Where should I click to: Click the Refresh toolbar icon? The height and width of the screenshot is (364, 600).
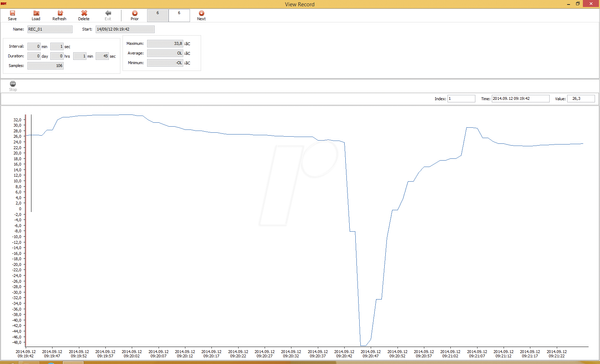coord(59,15)
